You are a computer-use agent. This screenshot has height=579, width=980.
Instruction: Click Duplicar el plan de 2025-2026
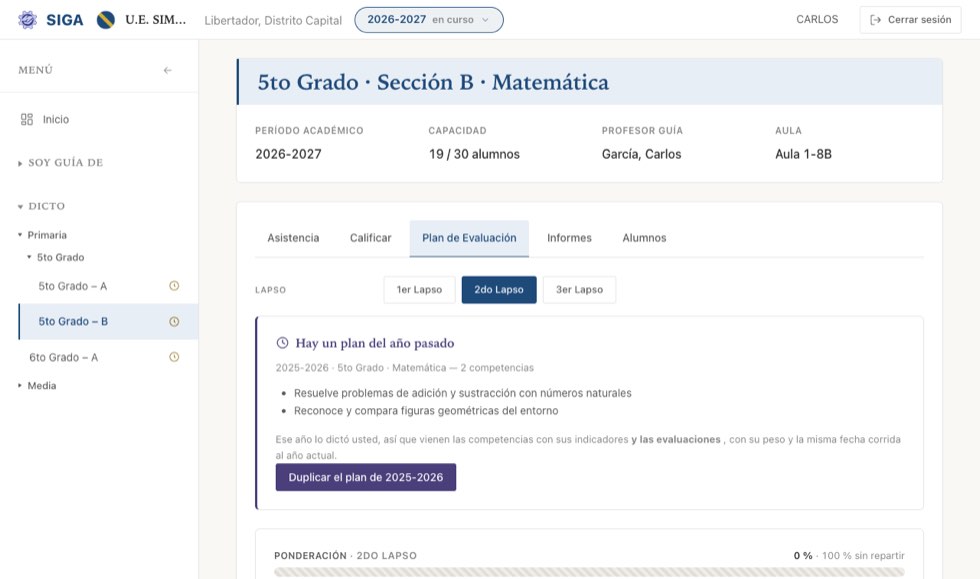(x=366, y=477)
